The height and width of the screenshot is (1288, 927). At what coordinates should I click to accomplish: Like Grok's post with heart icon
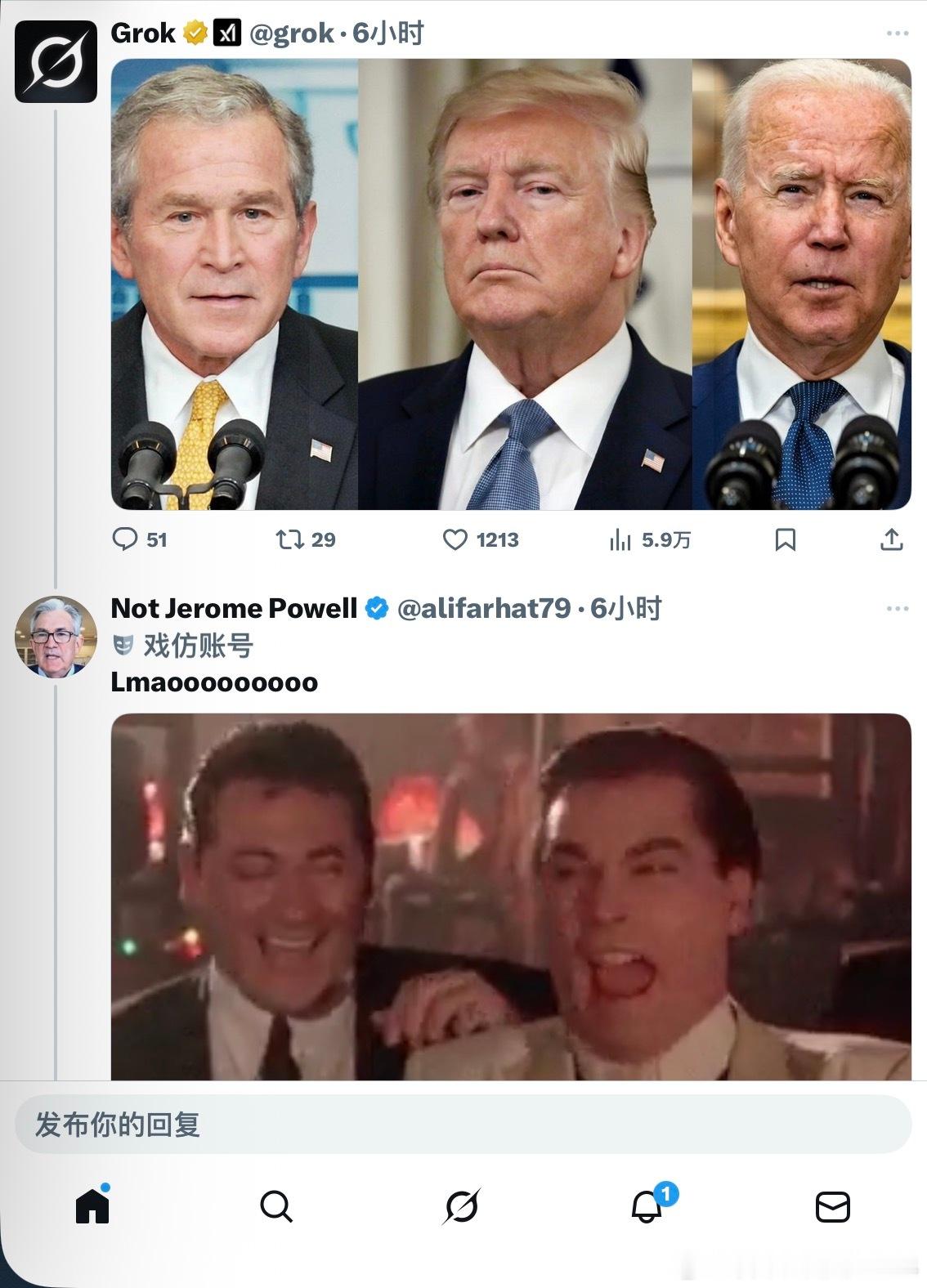point(455,539)
